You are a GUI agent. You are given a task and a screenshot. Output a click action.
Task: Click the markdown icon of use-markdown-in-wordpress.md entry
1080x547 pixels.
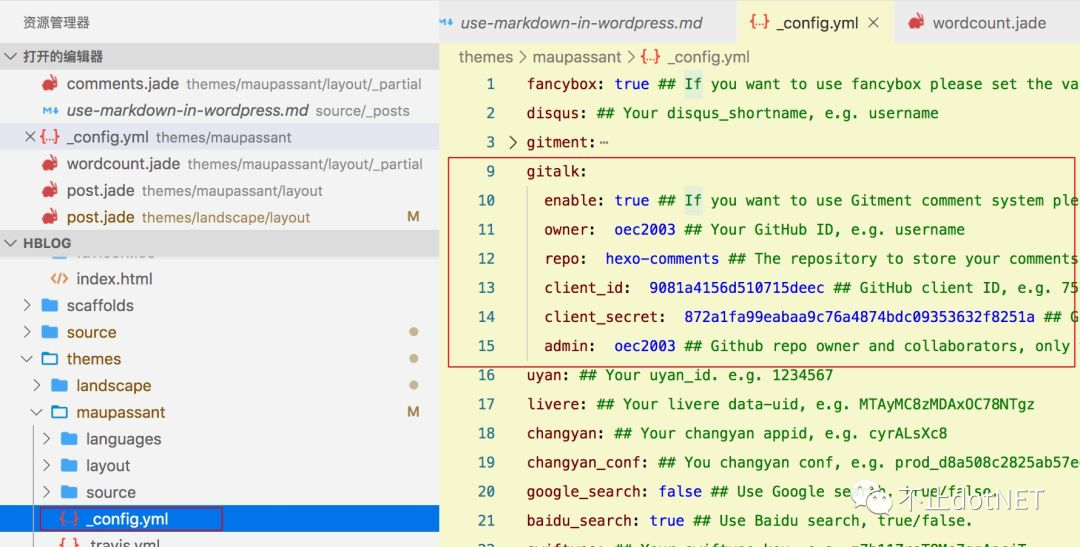click(x=50, y=111)
